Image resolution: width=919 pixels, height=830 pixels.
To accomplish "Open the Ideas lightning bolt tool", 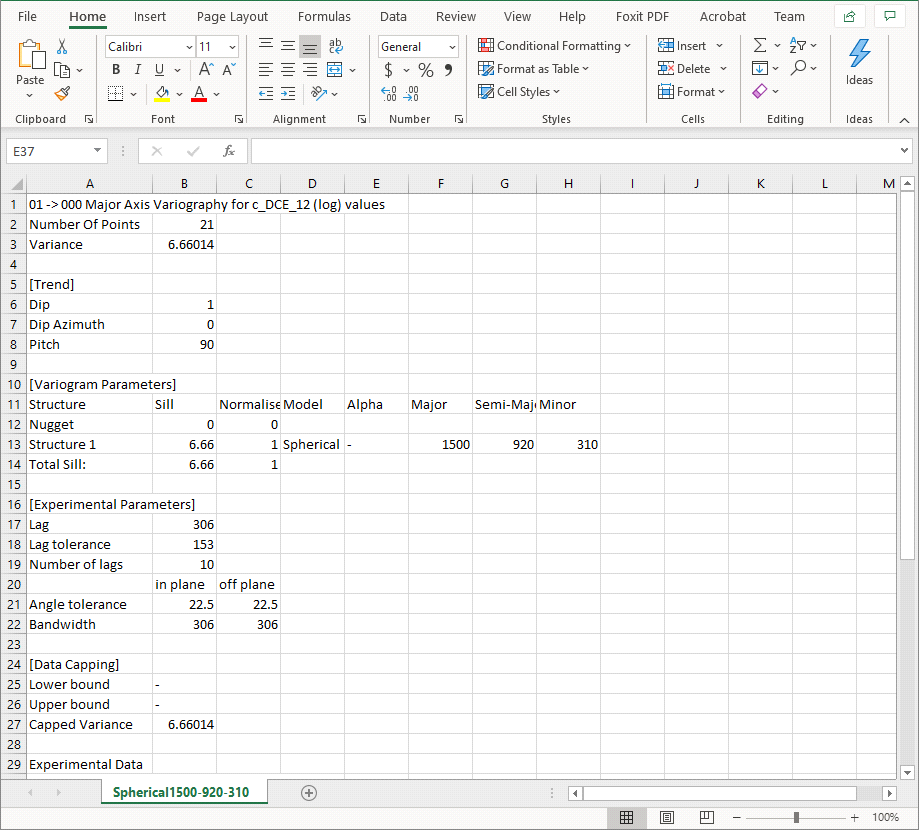I will (x=859, y=62).
